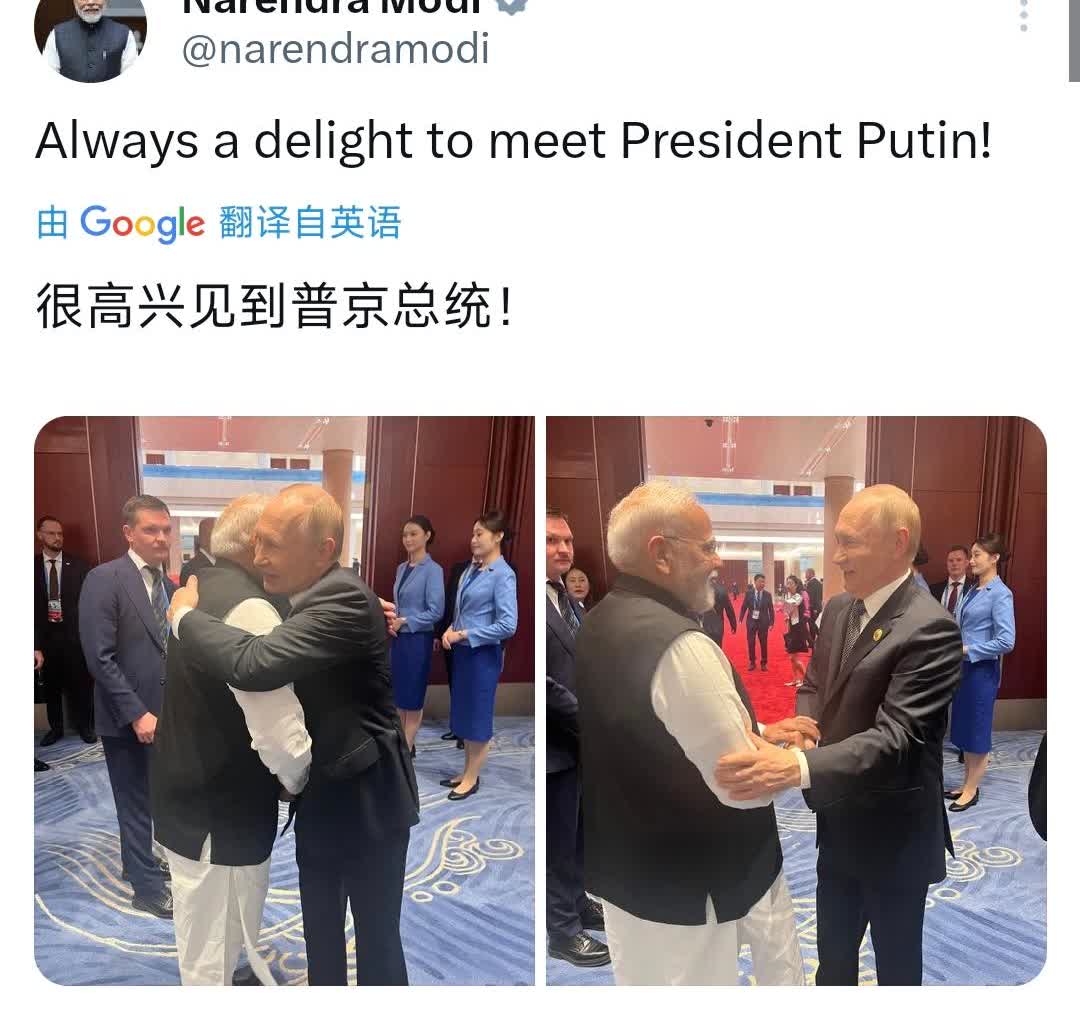Click the Chinese translation 很高兴见到
1080x1016 pixels.
click(160, 306)
